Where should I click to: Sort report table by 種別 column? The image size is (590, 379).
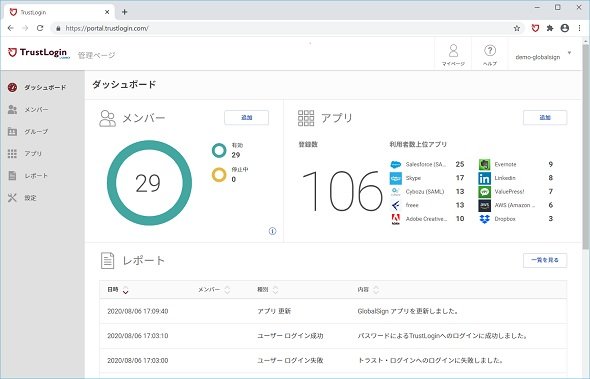(x=275, y=290)
